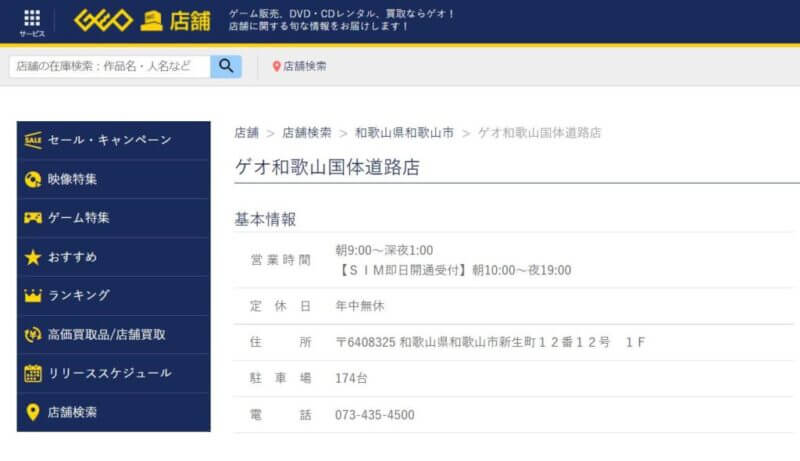
Task: Open おすすめ menu item
Action: 114,257
